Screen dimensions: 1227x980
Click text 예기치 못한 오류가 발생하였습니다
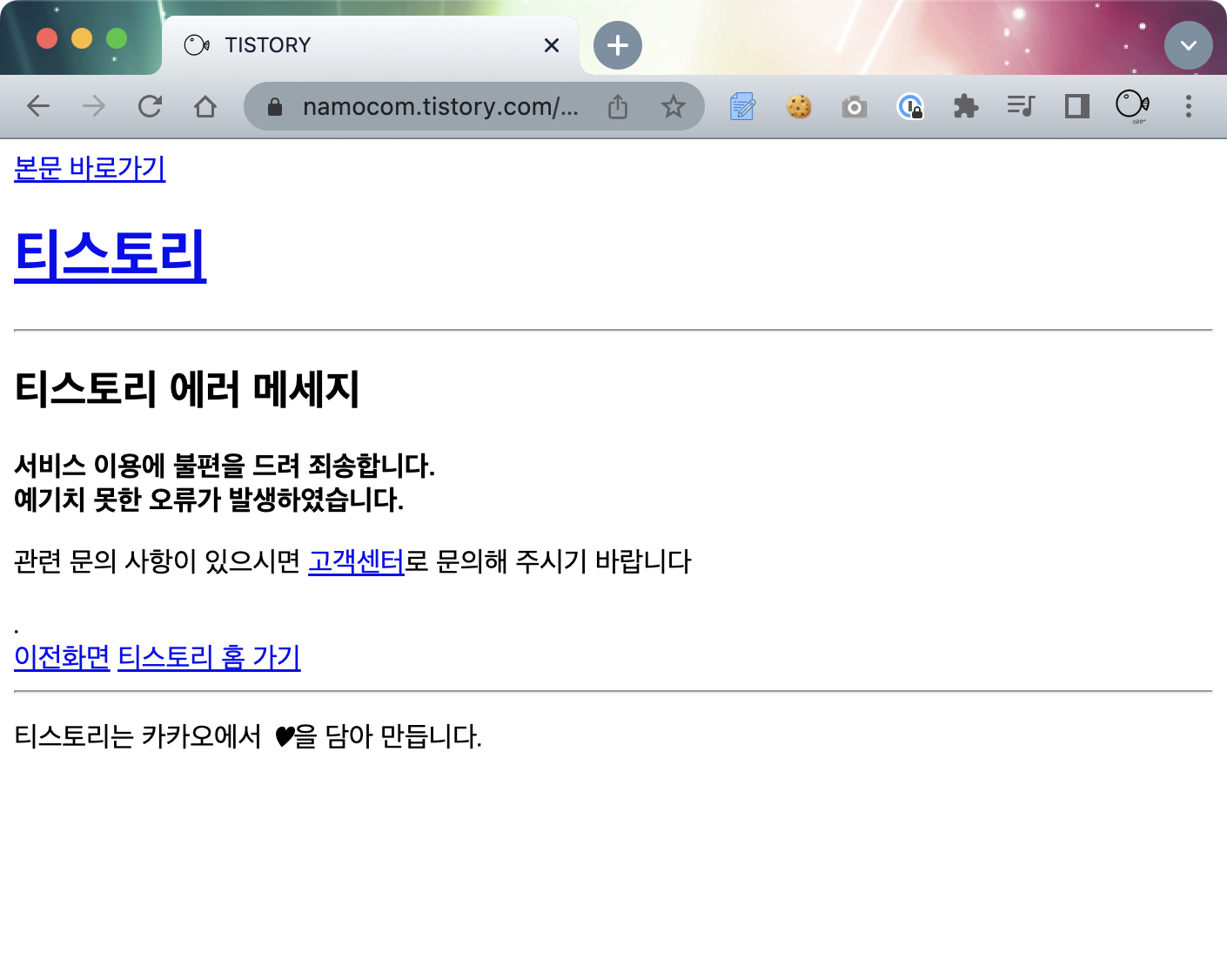coord(209,500)
